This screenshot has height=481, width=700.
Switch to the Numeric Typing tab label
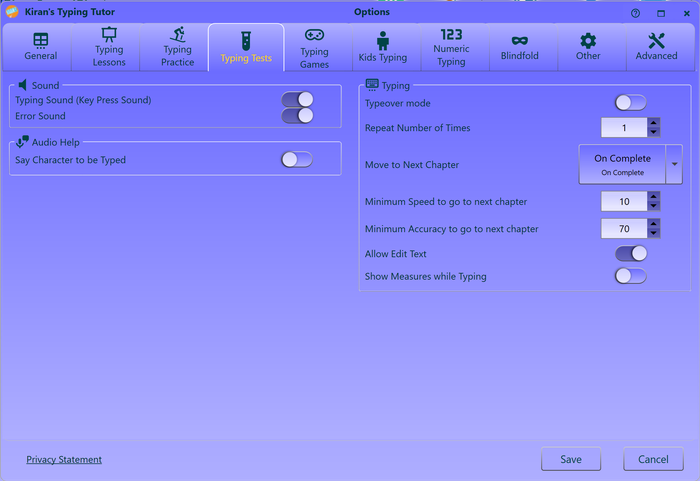tap(451, 55)
